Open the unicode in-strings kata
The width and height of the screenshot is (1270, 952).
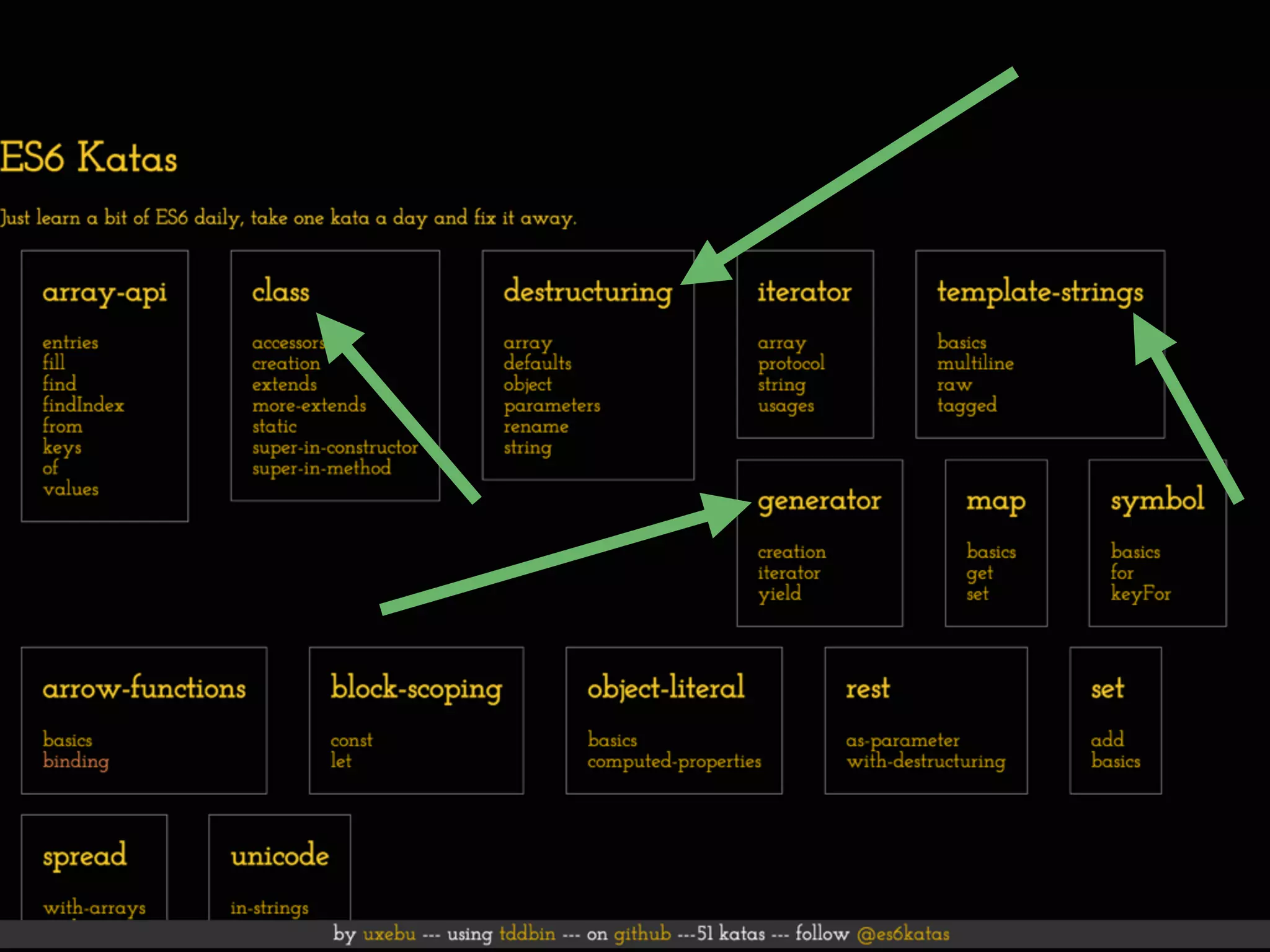coord(269,908)
